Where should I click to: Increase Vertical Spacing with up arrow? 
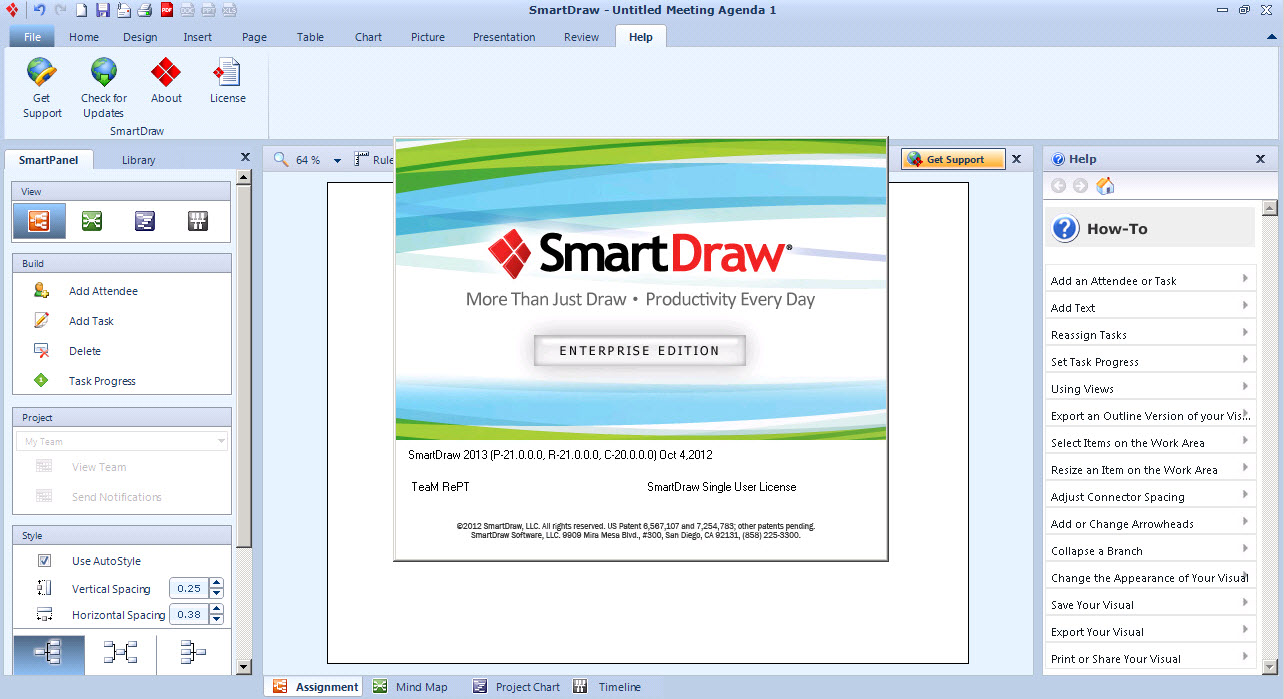coord(216,584)
